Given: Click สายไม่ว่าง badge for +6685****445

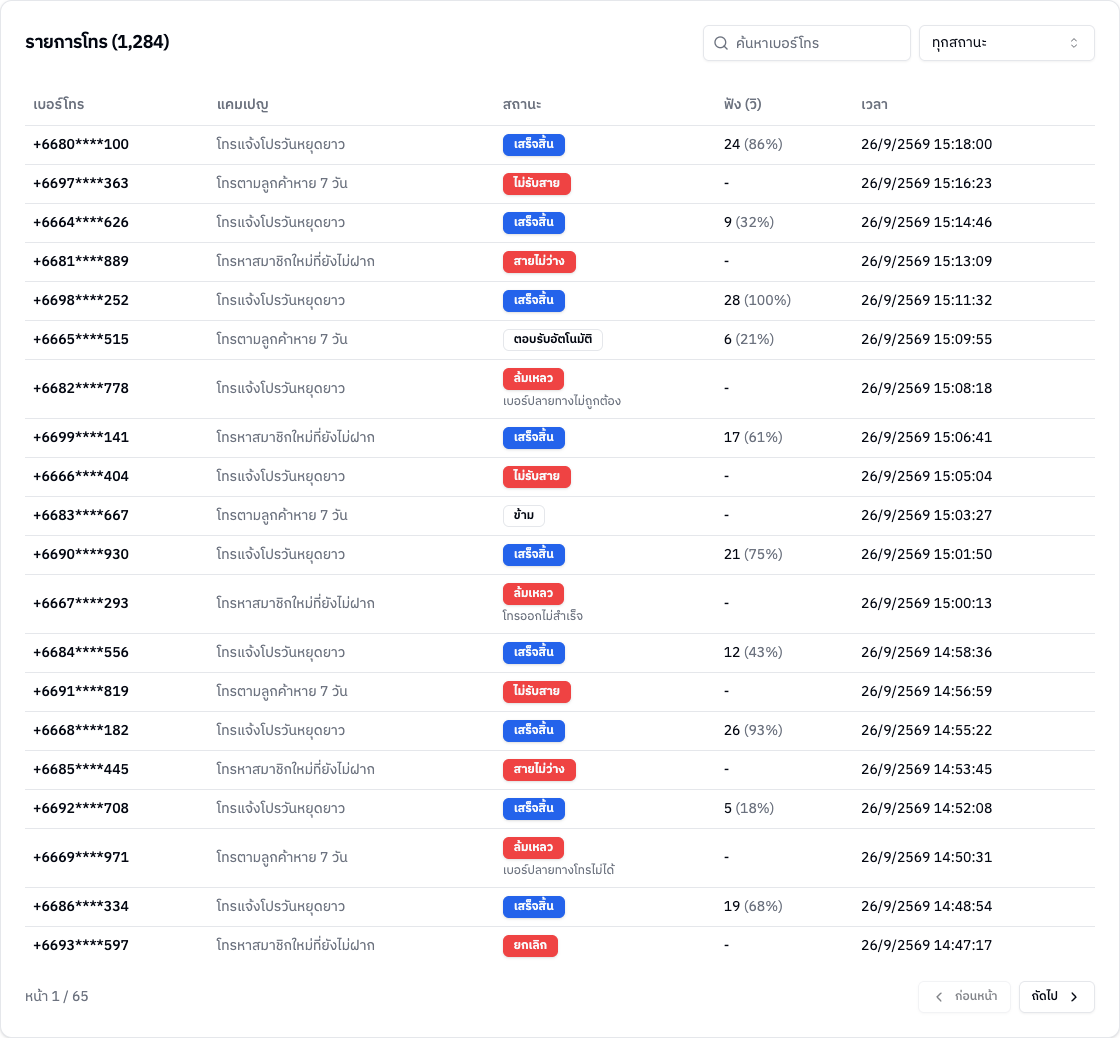Looking at the screenshot, I should [x=539, y=769].
